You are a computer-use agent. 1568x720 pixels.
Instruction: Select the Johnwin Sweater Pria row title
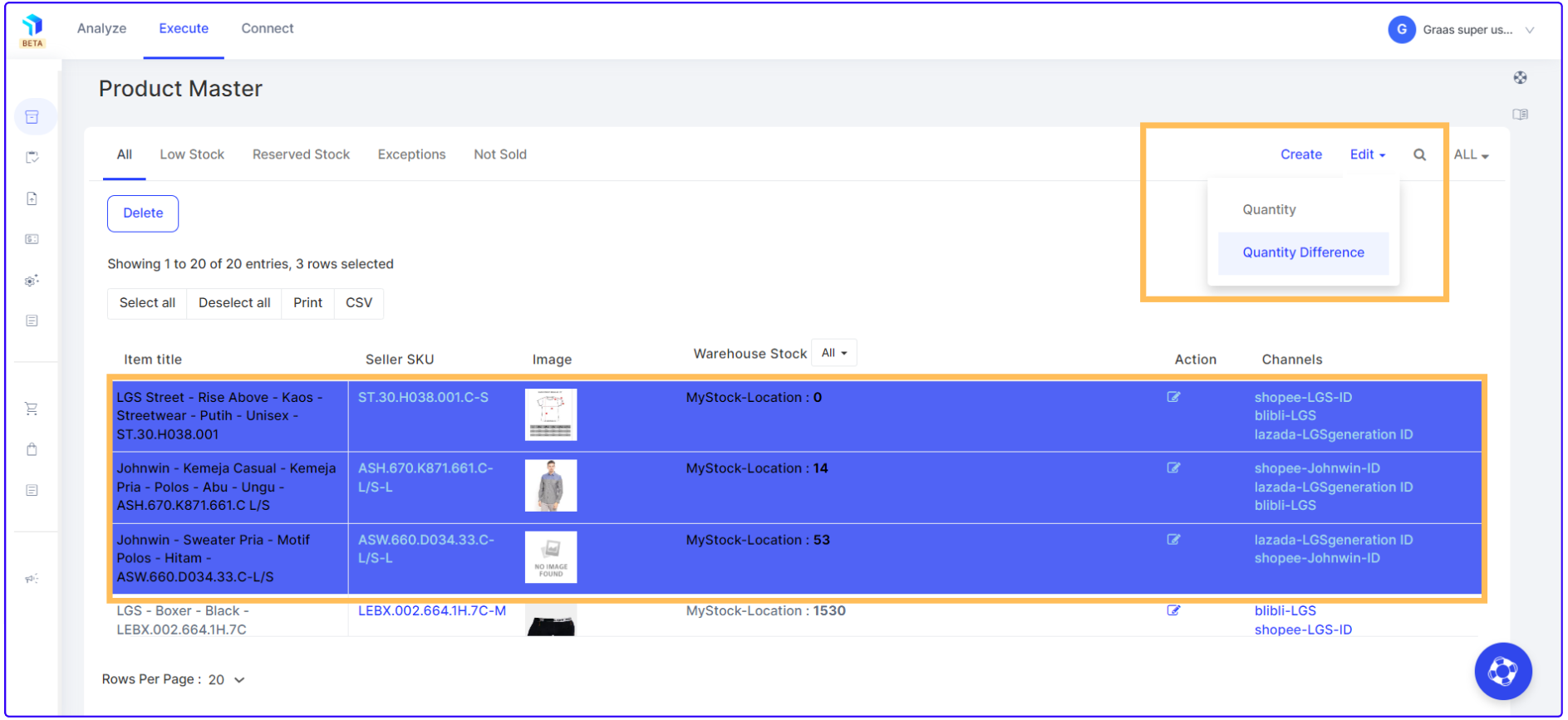click(x=213, y=558)
